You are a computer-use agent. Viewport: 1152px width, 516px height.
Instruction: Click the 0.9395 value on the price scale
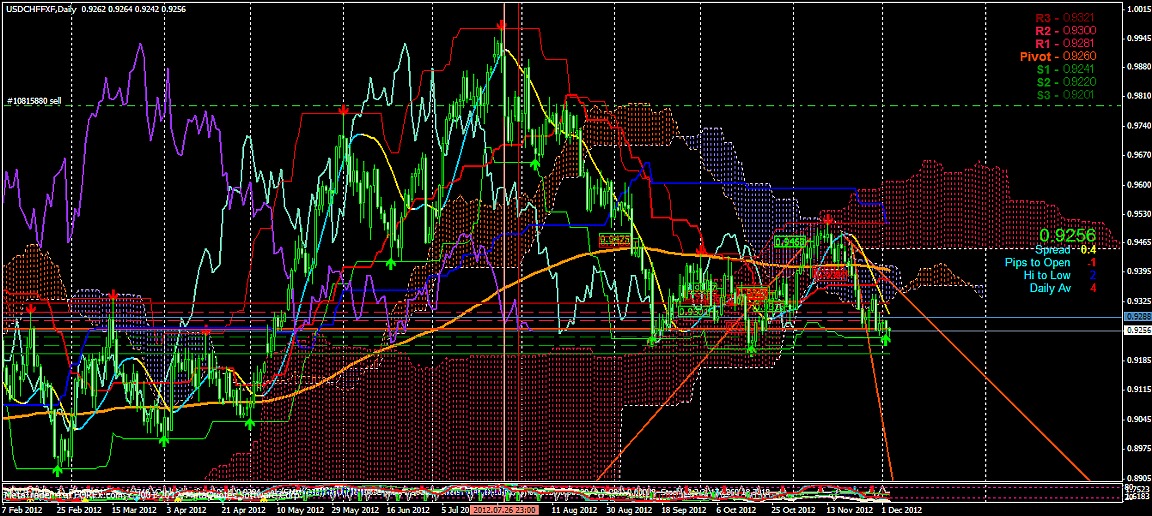click(1138, 272)
